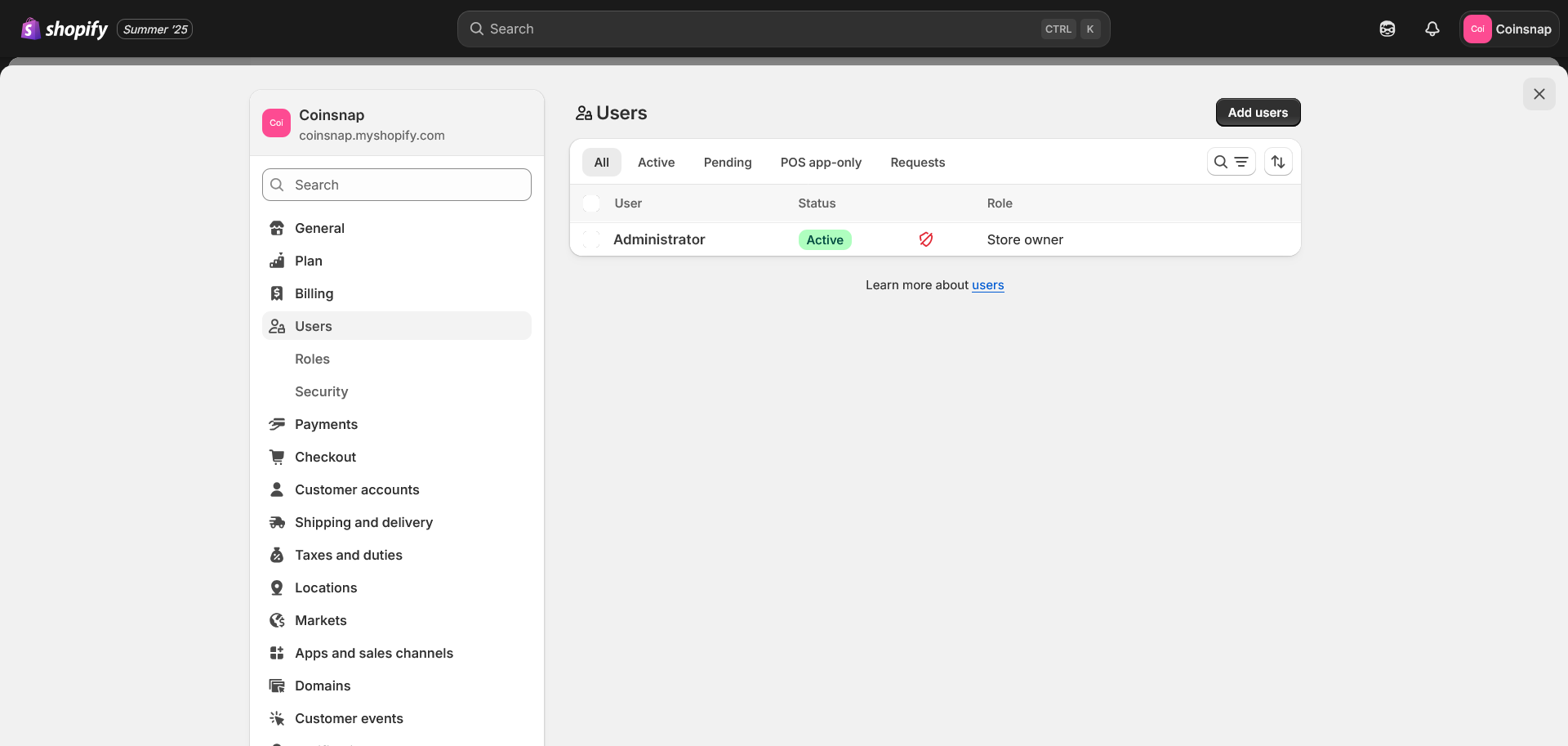Open Payments settings from sidebar
The image size is (1568, 746).
(326, 424)
